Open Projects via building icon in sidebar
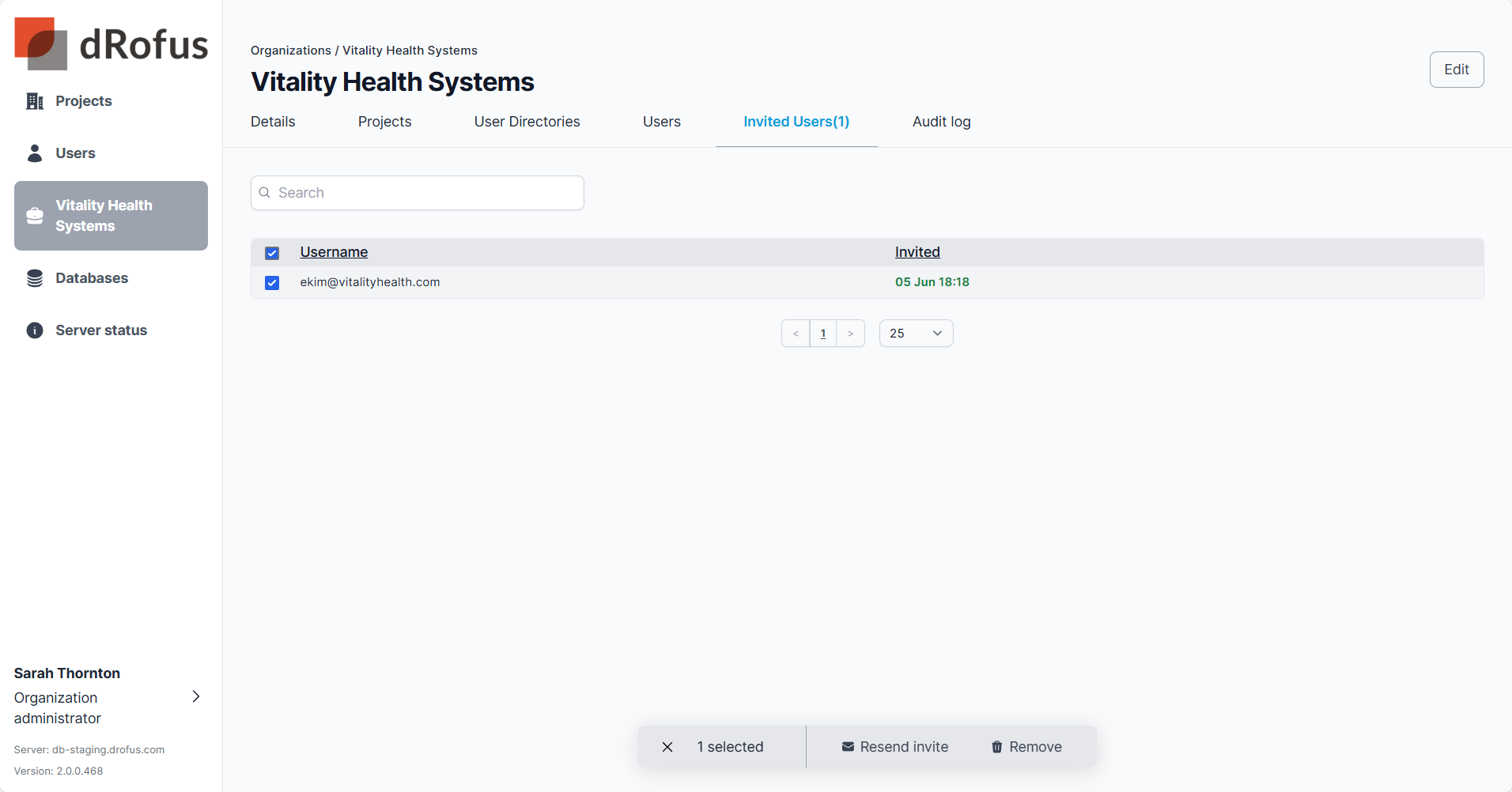 [x=35, y=101]
